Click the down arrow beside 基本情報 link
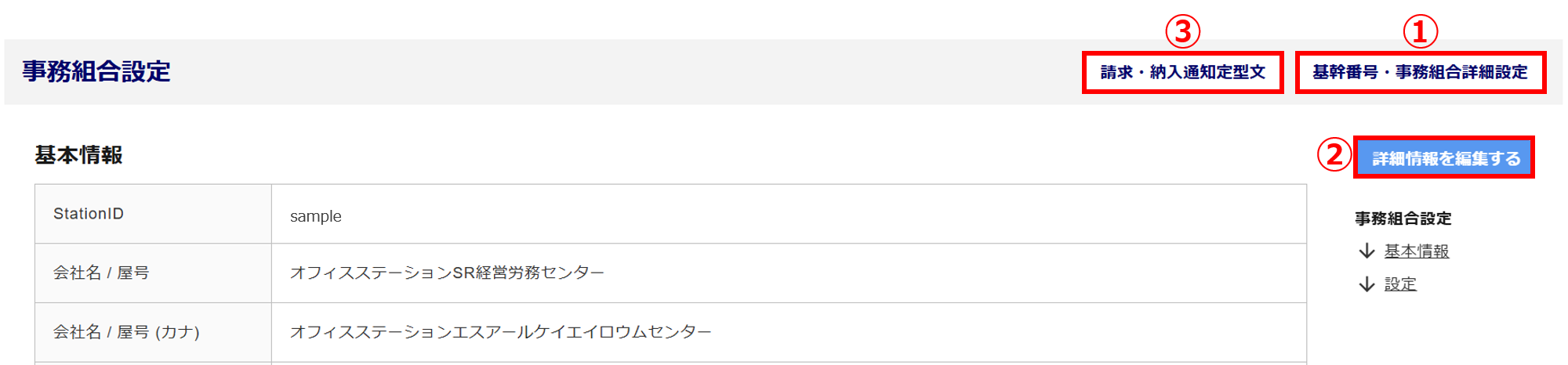 (x=1367, y=251)
